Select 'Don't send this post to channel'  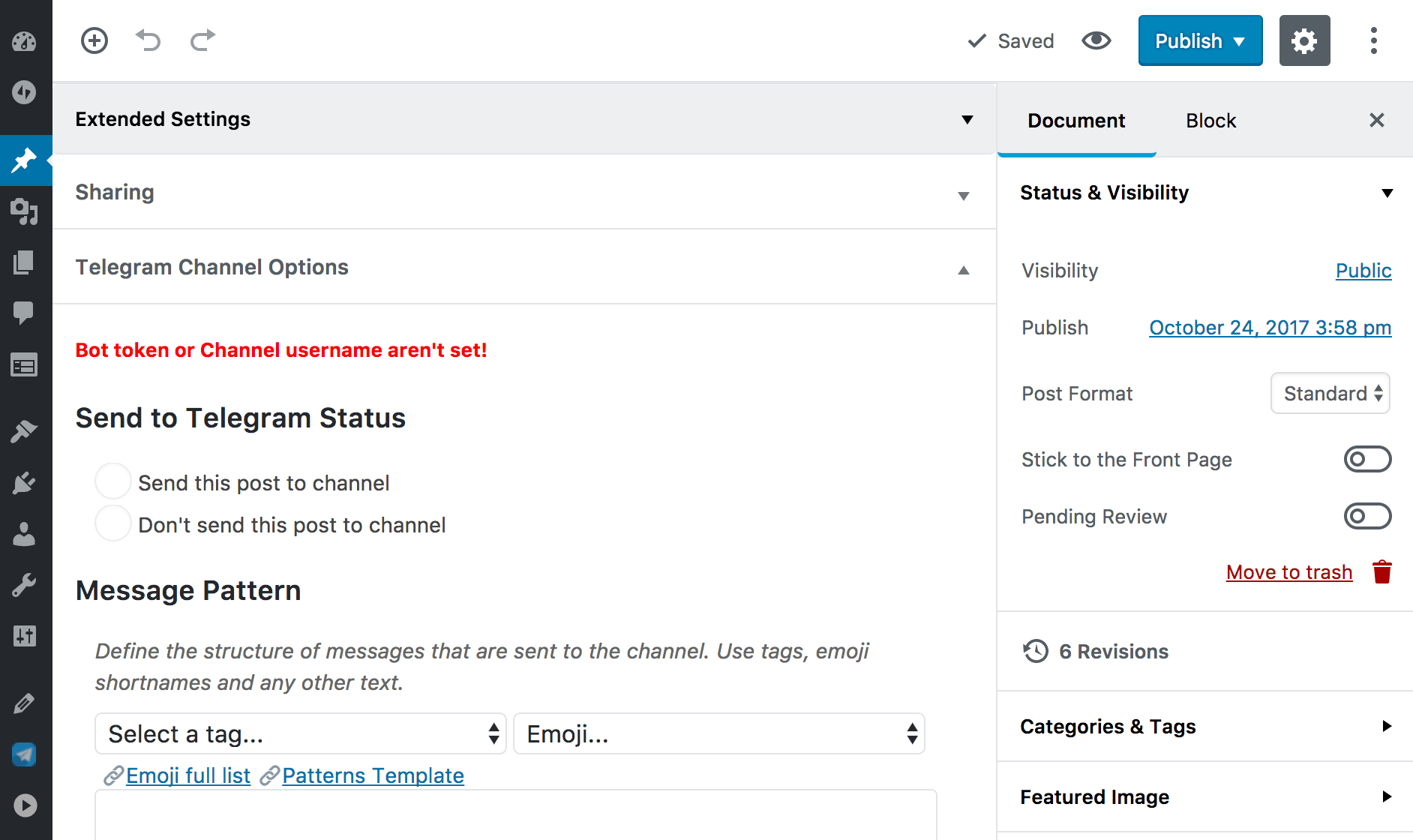tap(113, 523)
